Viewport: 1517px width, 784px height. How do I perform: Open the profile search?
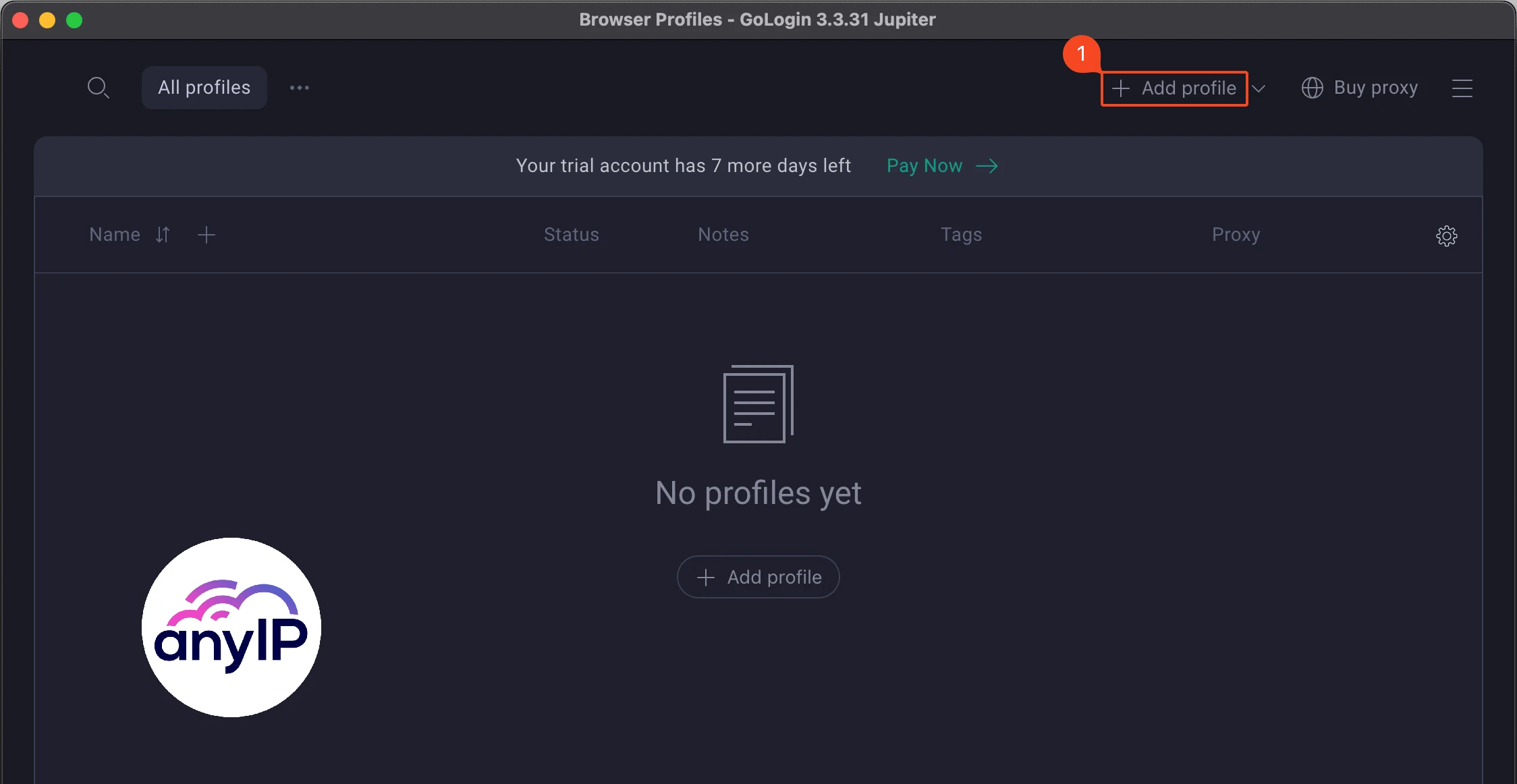click(x=99, y=88)
